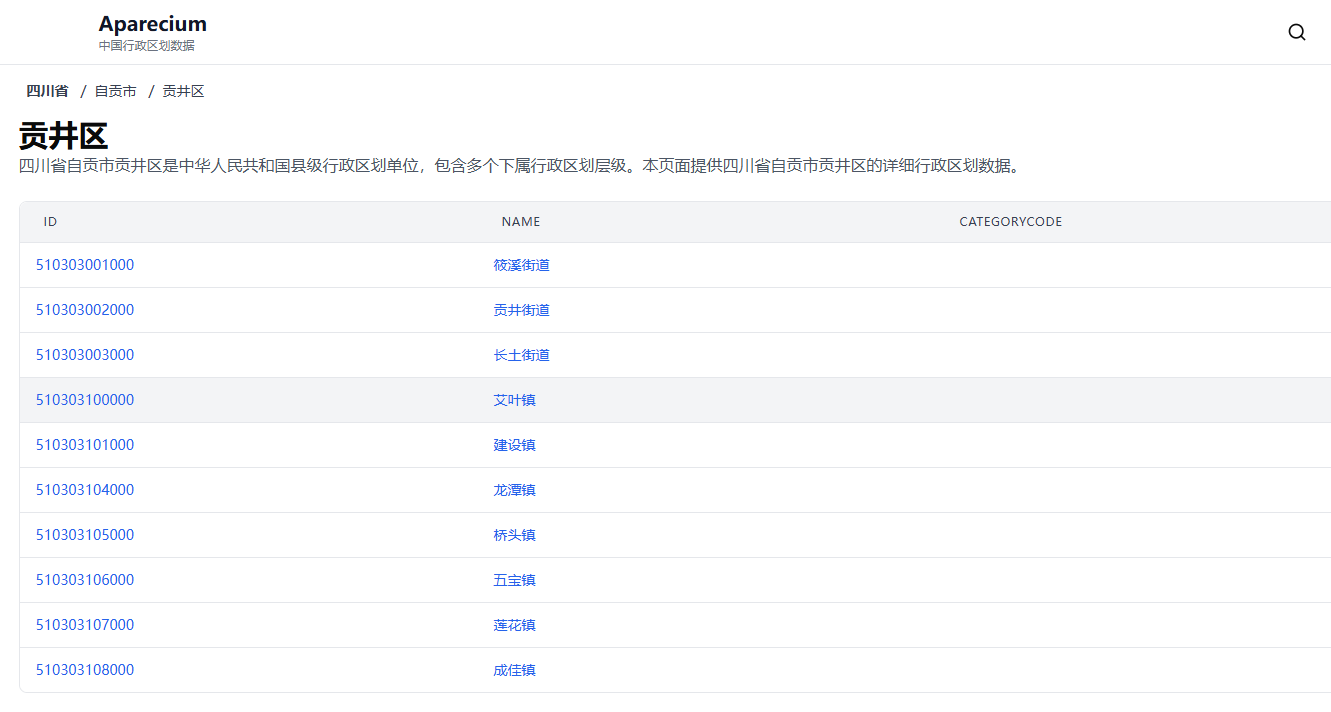Go to Aparecium site title
1331x712 pixels.
click(x=153, y=24)
